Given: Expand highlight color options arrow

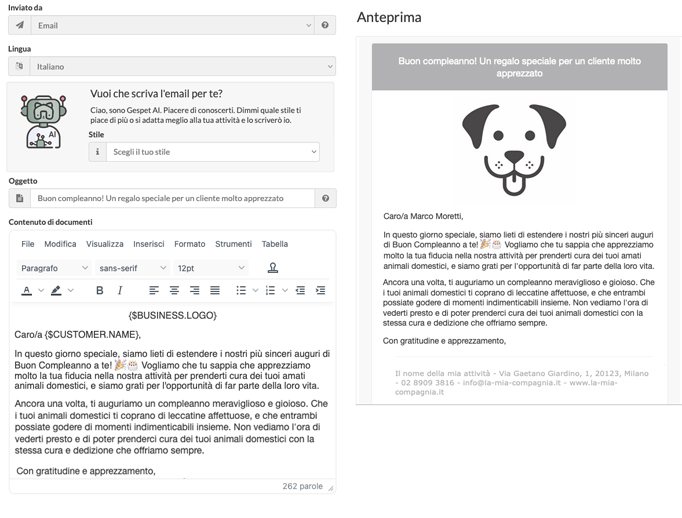Looking at the screenshot, I should tap(70, 291).
